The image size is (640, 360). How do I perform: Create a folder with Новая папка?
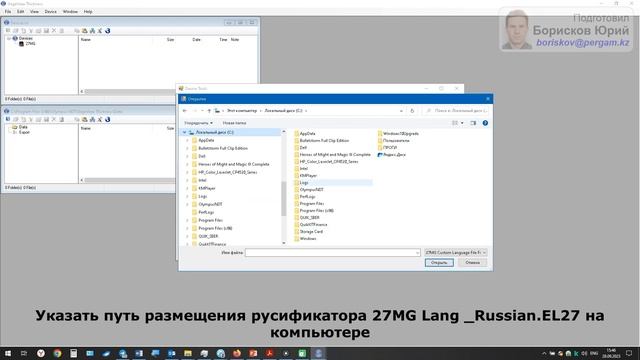coord(234,123)
